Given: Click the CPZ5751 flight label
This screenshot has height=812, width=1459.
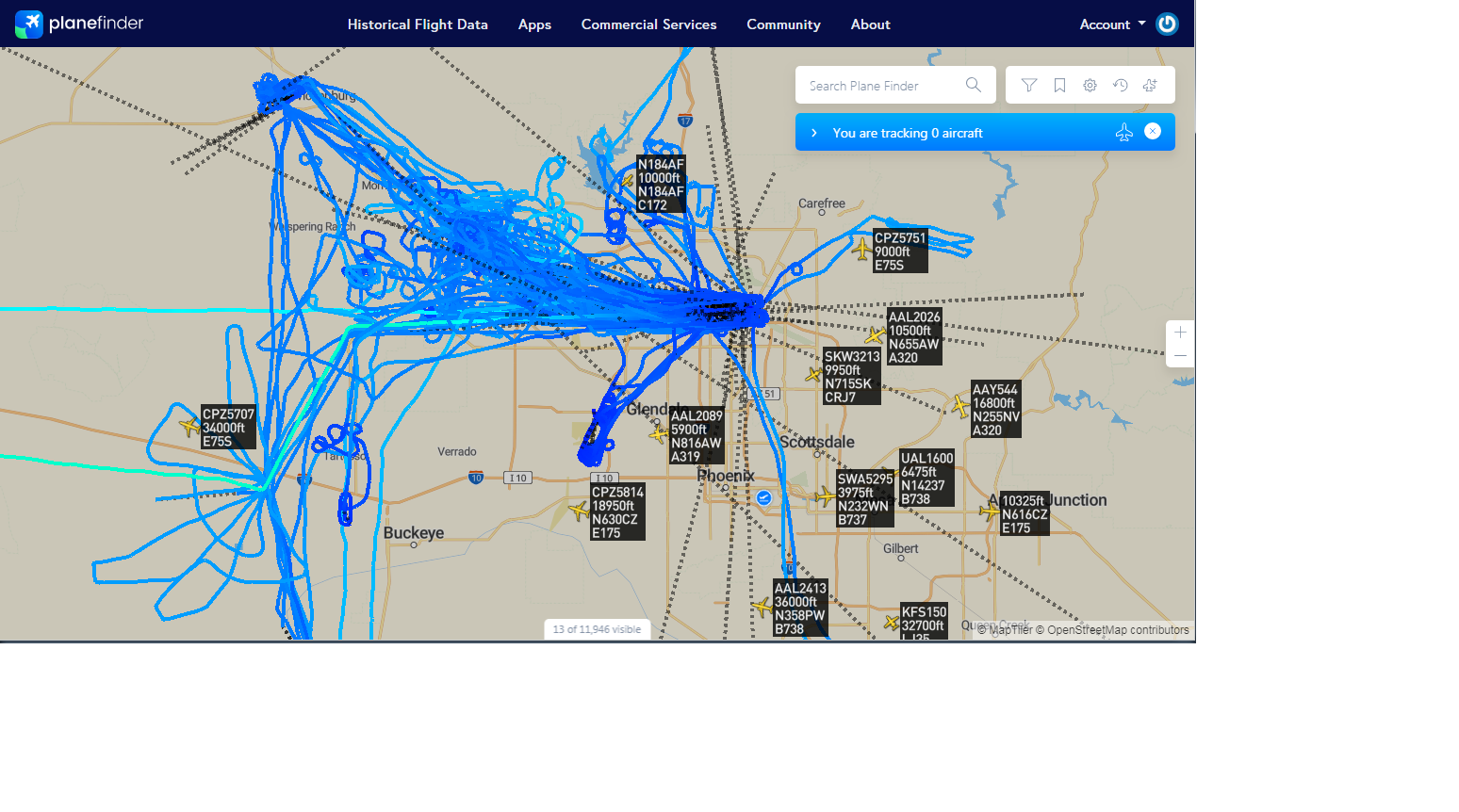Looking at the screenshot, I should 900,252.
